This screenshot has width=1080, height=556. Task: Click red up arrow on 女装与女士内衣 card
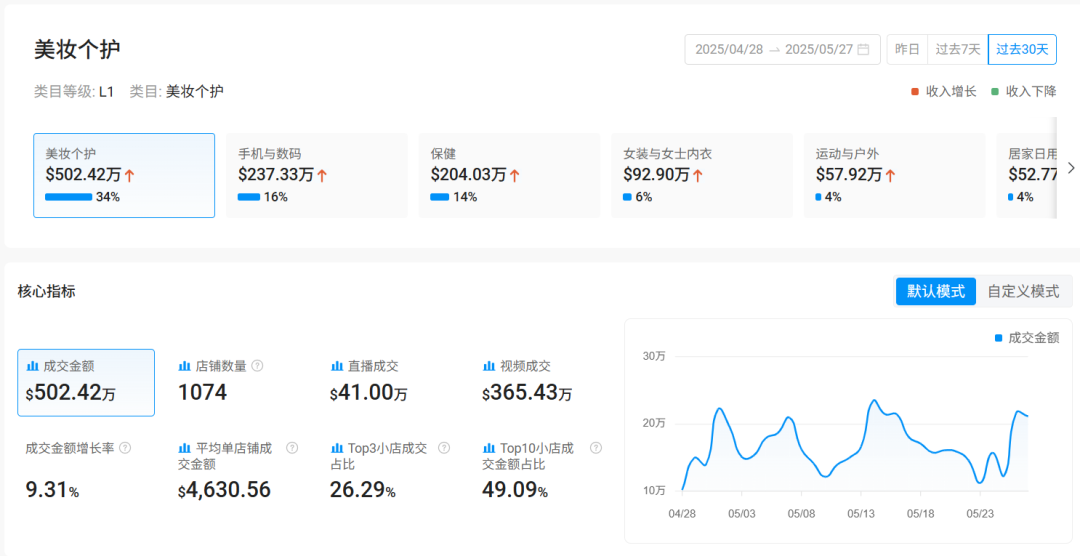[x=698, y=176]
